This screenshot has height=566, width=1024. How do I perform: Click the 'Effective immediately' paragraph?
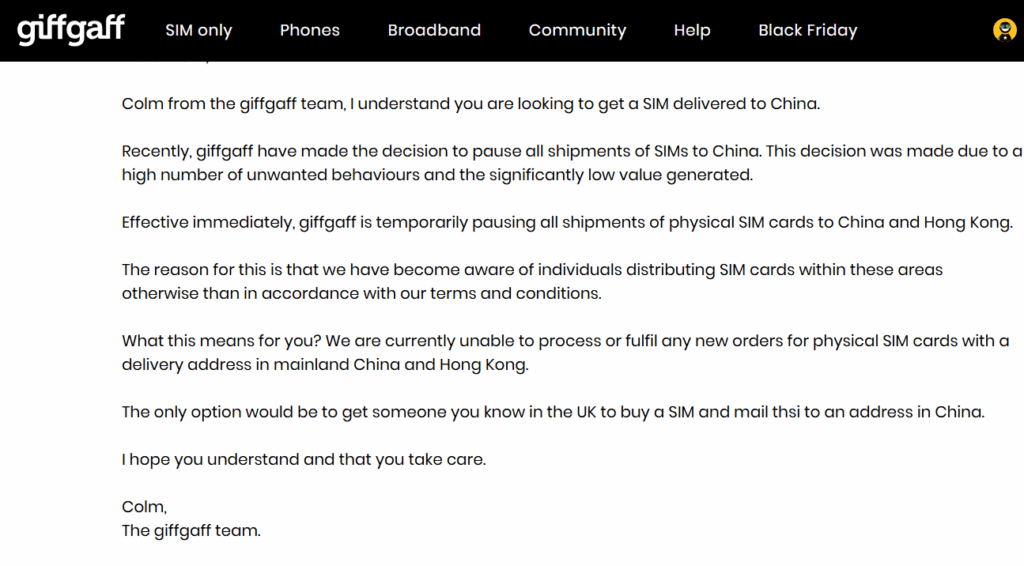coord(567,222)
